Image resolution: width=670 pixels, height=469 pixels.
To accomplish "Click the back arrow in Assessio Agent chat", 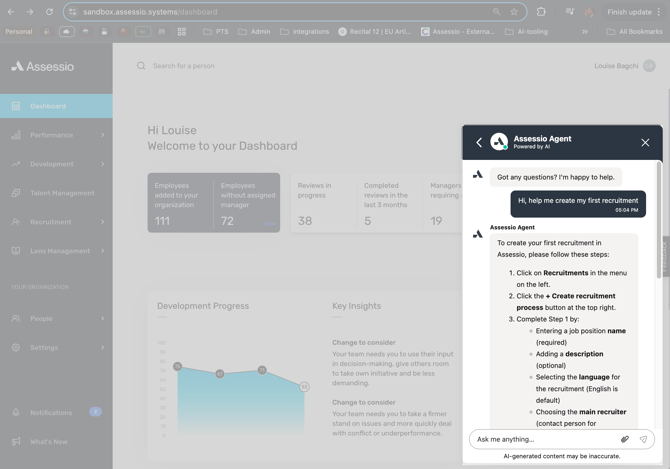I will (x=479, y=143).
